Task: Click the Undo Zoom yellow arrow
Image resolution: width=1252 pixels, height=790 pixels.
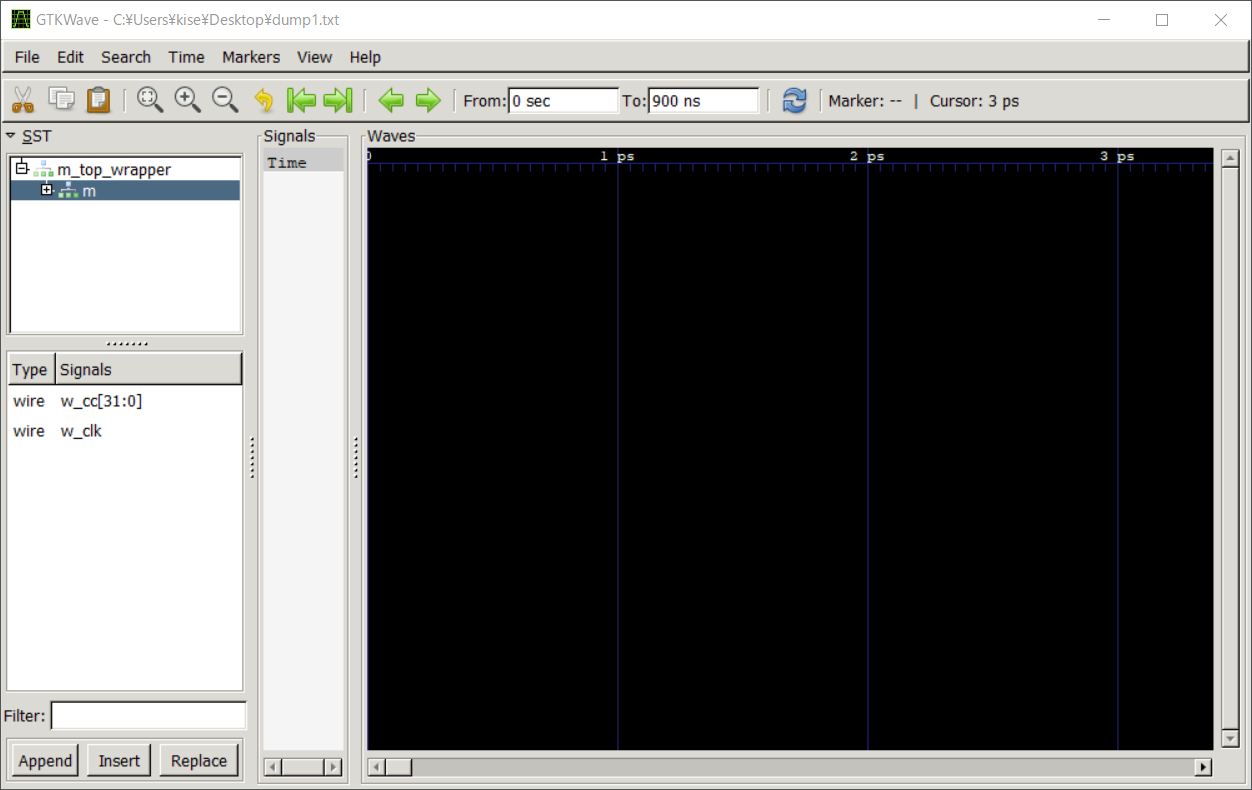Action: [264, 100]
